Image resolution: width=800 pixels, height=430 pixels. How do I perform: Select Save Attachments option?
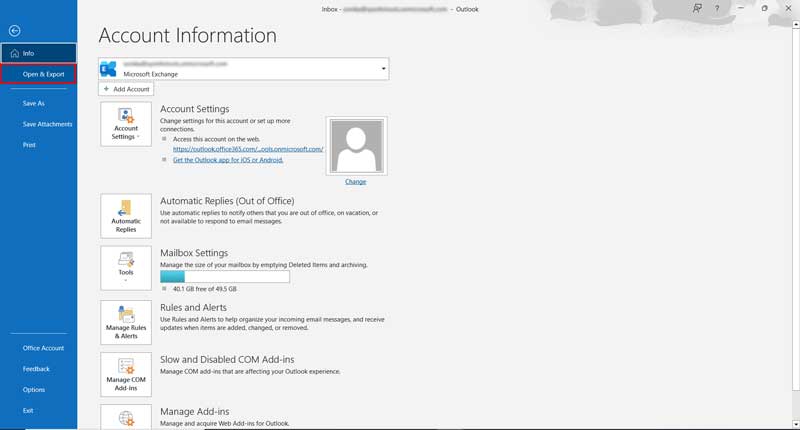(x=47, y=124)
